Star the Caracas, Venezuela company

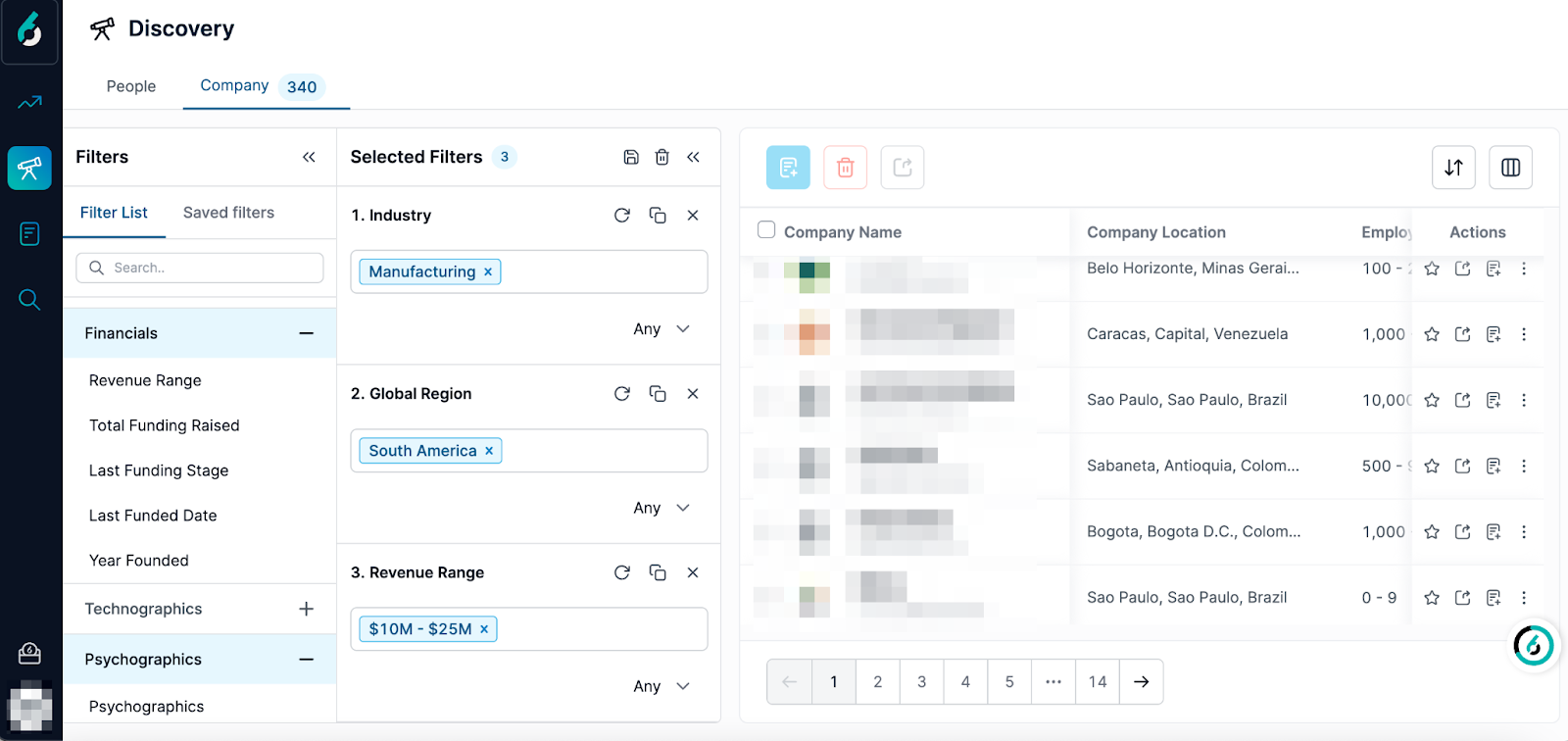(1432, 334)
